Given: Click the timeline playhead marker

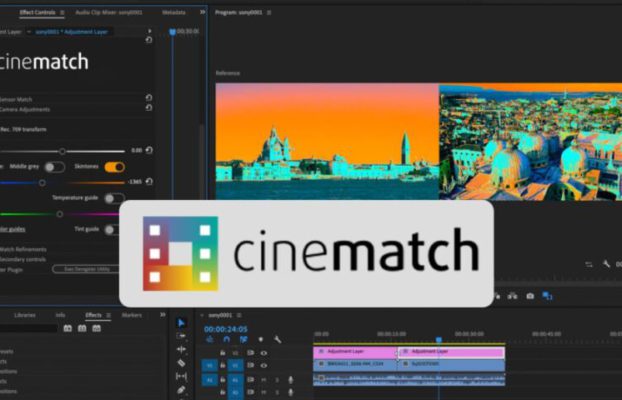Looking at the screenshot, I should [x=439, y=340].
